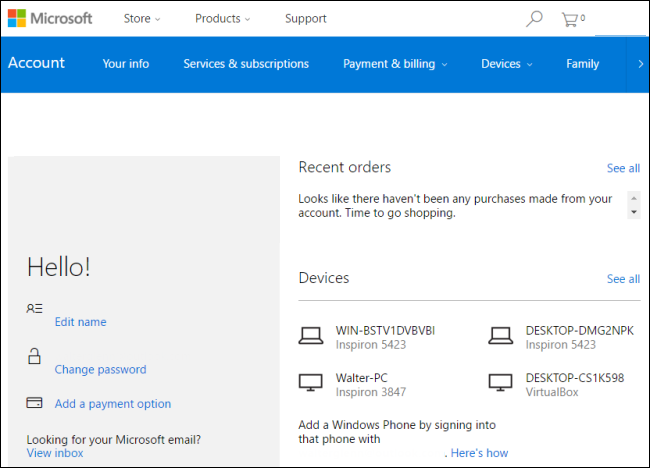This screenshot has height=468, width=650.
Task: Click the person icon above Edit name
Action: click(34, 308)
